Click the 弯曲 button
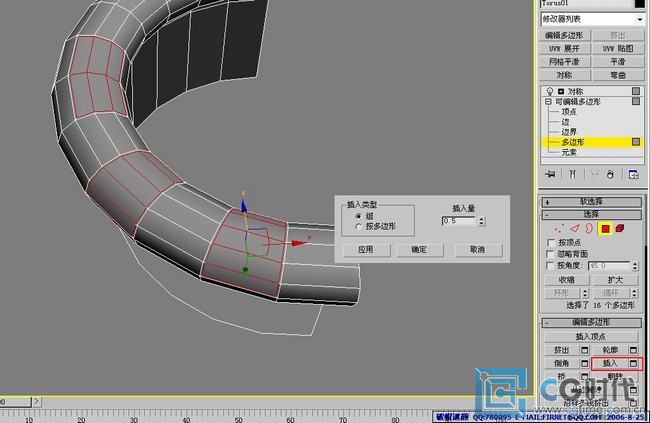The image size is (650, 423). point(618,75)
